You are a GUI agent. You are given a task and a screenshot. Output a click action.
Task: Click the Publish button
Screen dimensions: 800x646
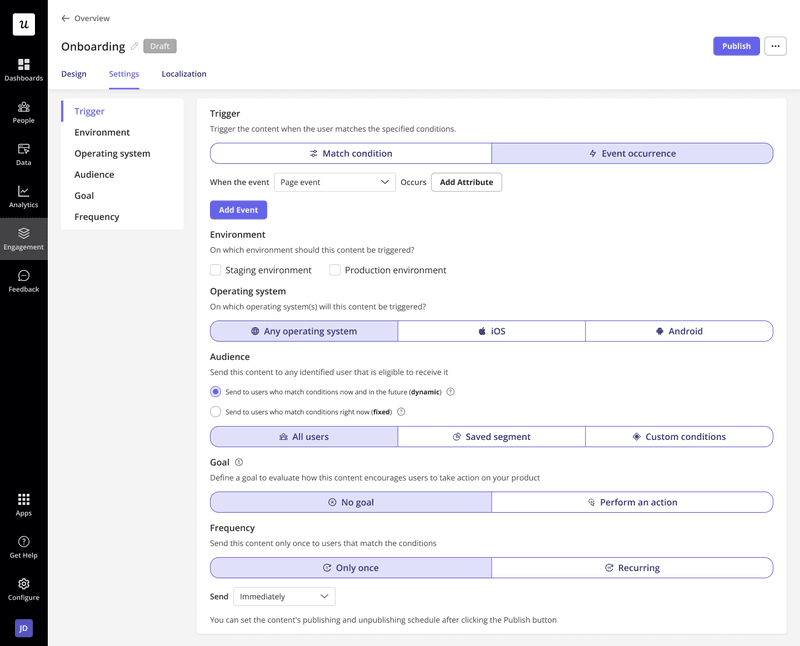tap(736, 46)
